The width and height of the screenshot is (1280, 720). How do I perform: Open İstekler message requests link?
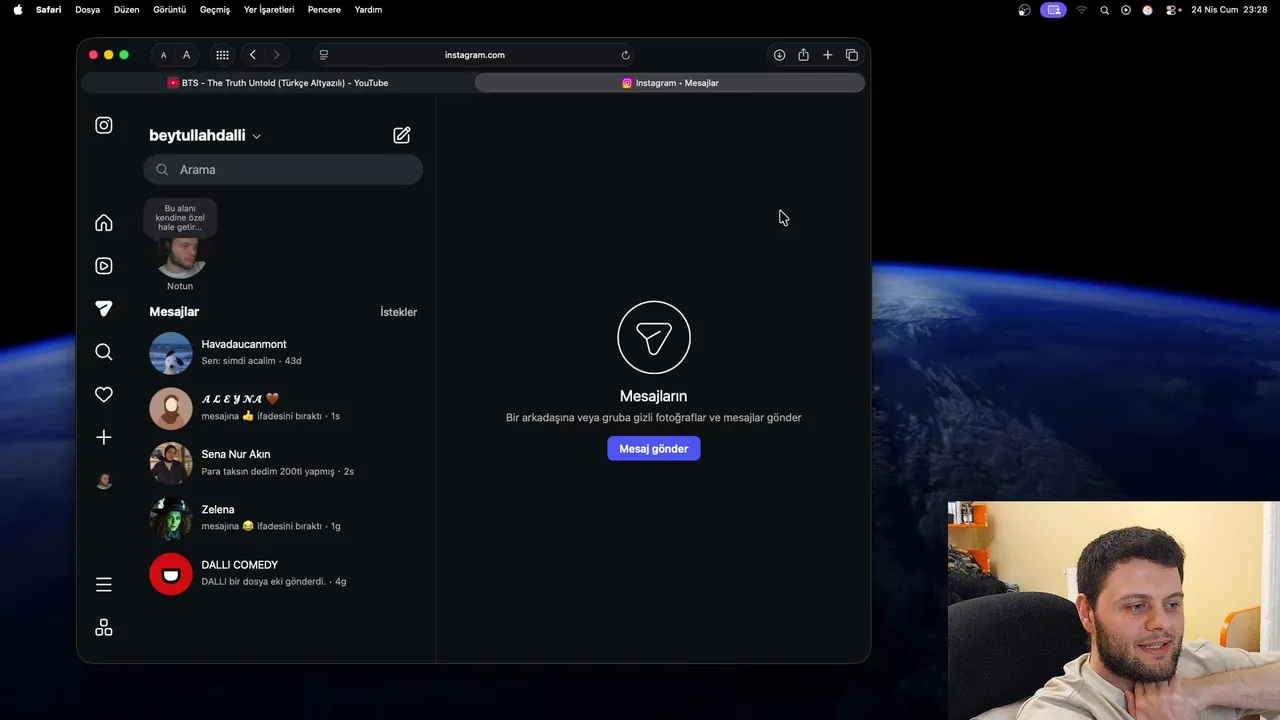(x=398, y=312)
